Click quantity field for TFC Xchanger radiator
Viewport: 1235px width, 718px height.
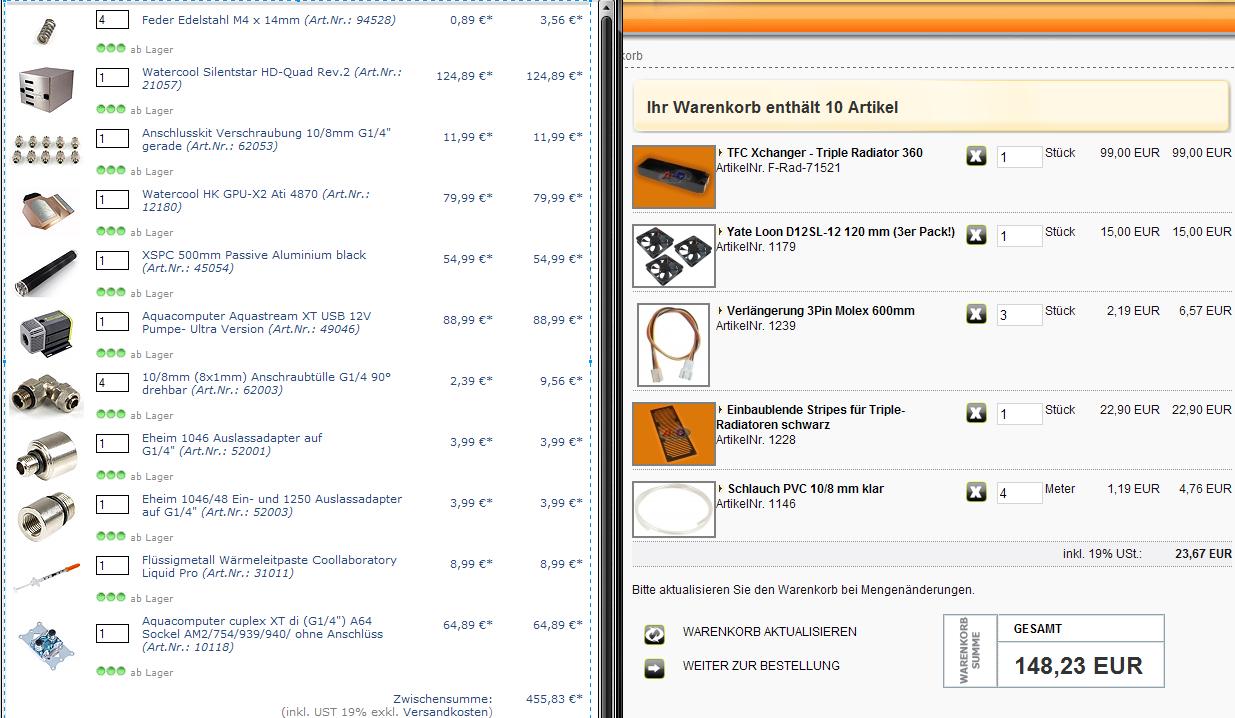1019,157
